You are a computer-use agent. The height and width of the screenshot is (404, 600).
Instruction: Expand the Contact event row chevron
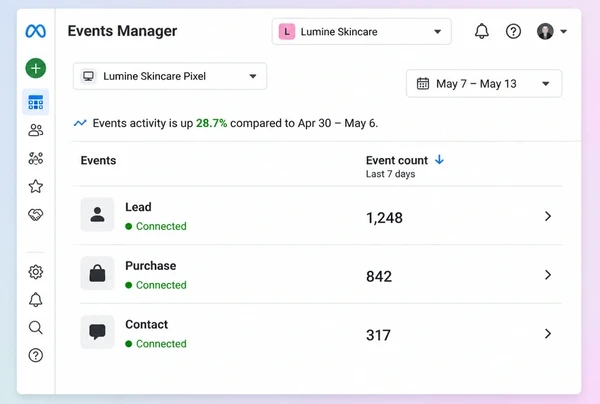548,334
